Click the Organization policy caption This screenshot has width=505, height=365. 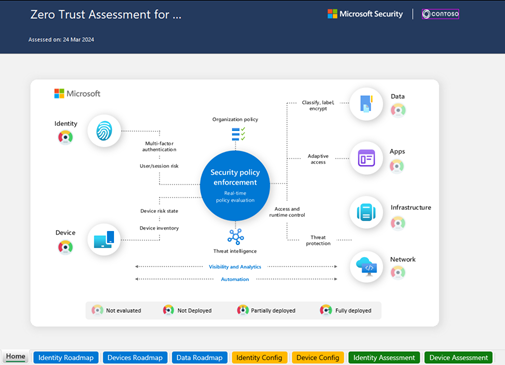[235, 119]
